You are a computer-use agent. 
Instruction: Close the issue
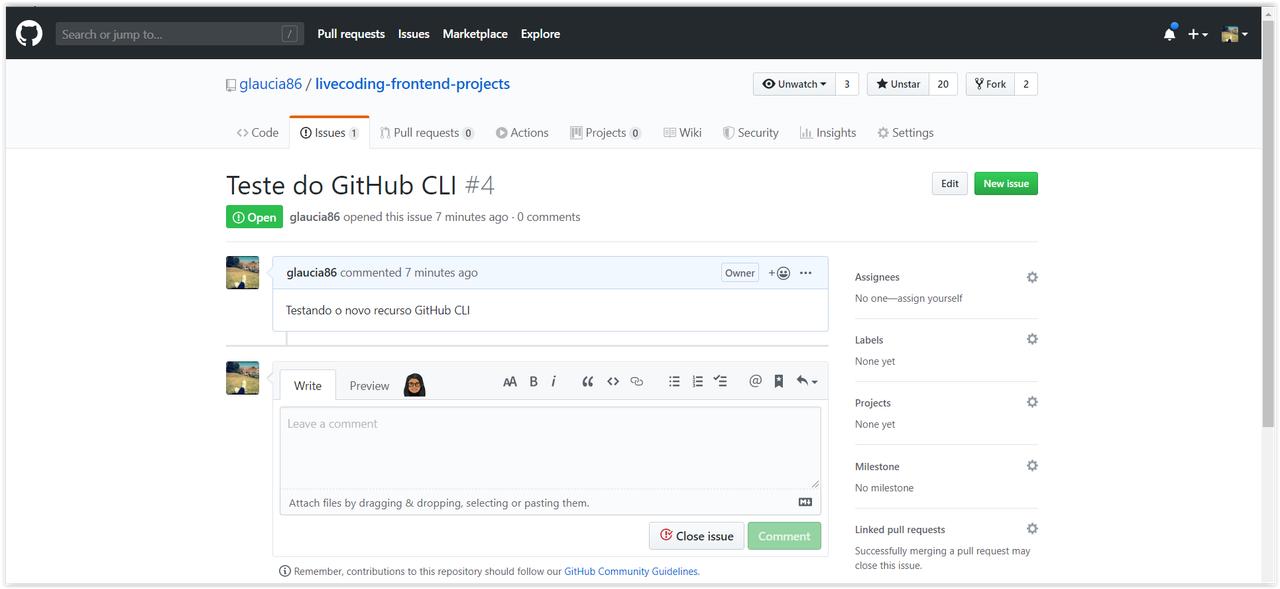click(697, 536)
